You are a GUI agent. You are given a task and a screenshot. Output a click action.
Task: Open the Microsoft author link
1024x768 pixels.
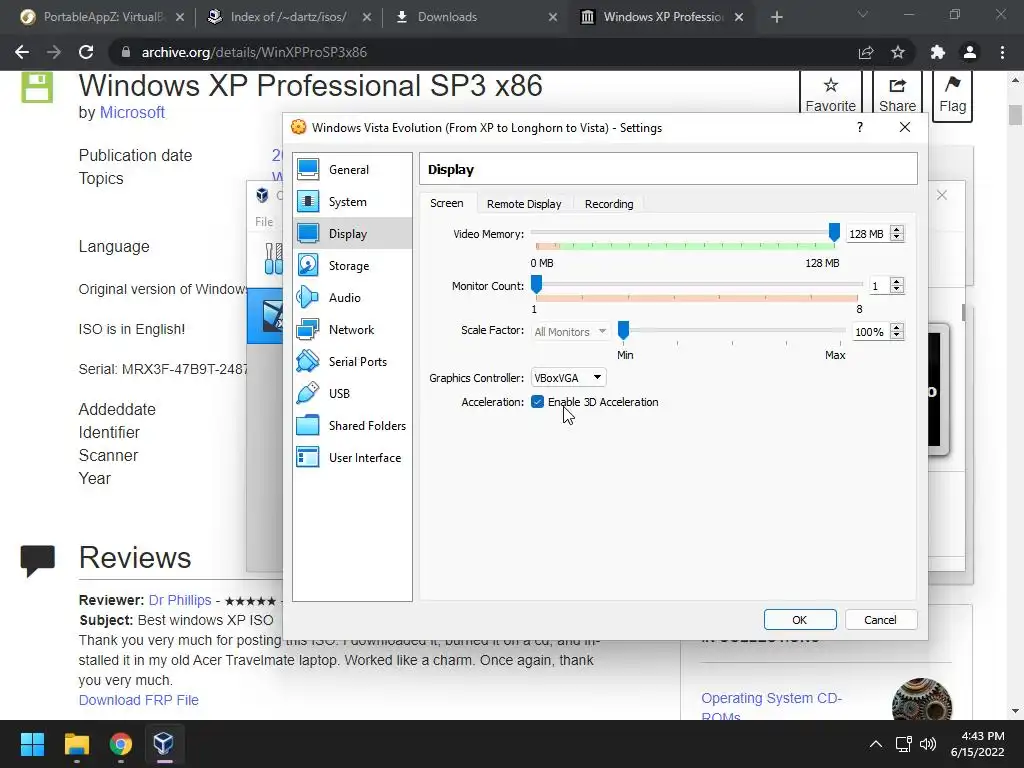[x=132, y=112]
